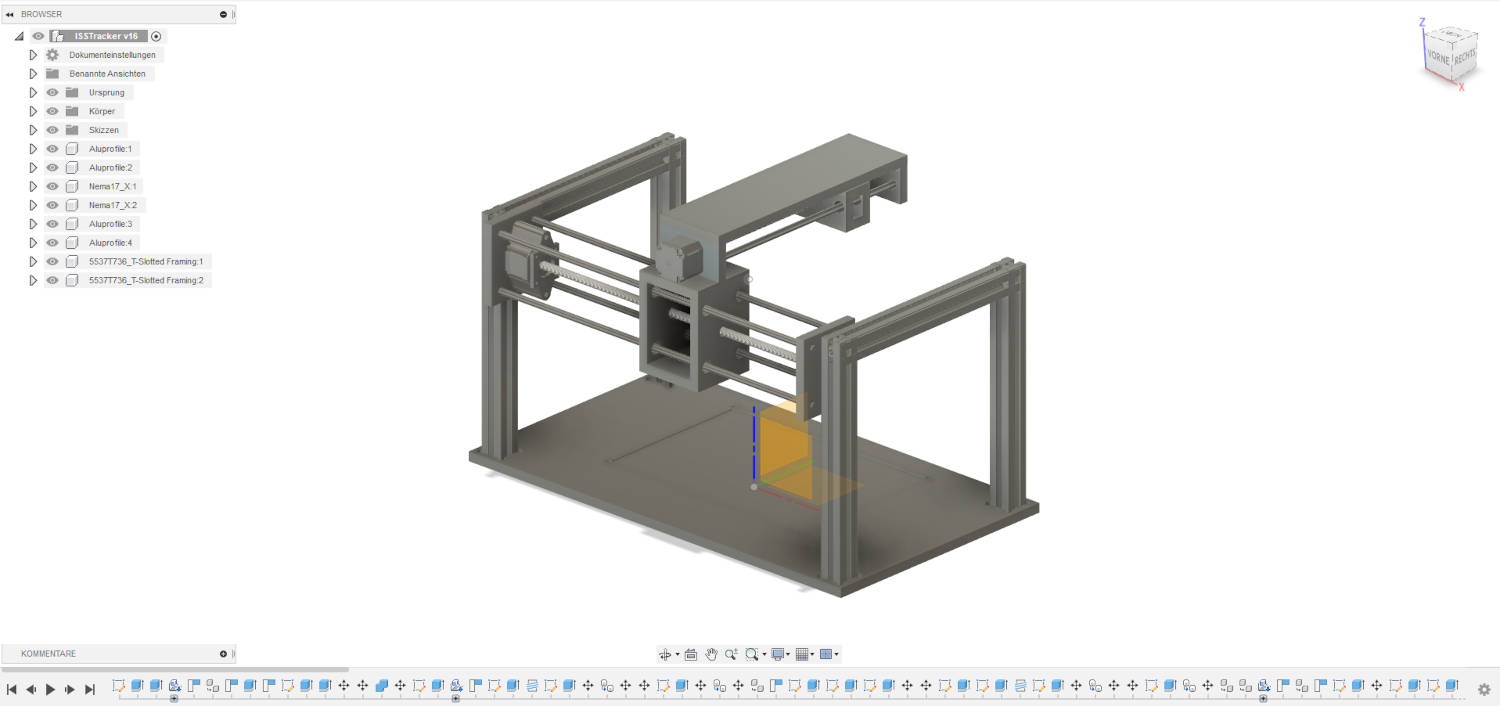Open the Orbit tool dropdown arrow
1500x706 pixels.
(x=677, y=655)
